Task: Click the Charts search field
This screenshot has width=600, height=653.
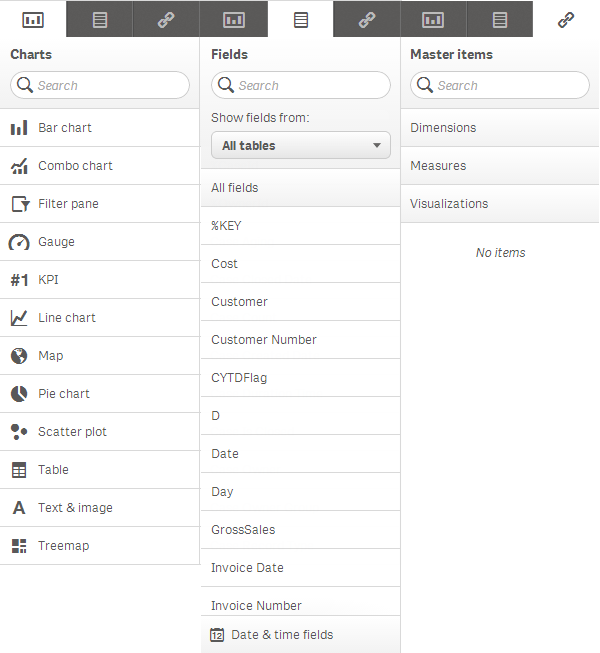Action: pos(110,86)
